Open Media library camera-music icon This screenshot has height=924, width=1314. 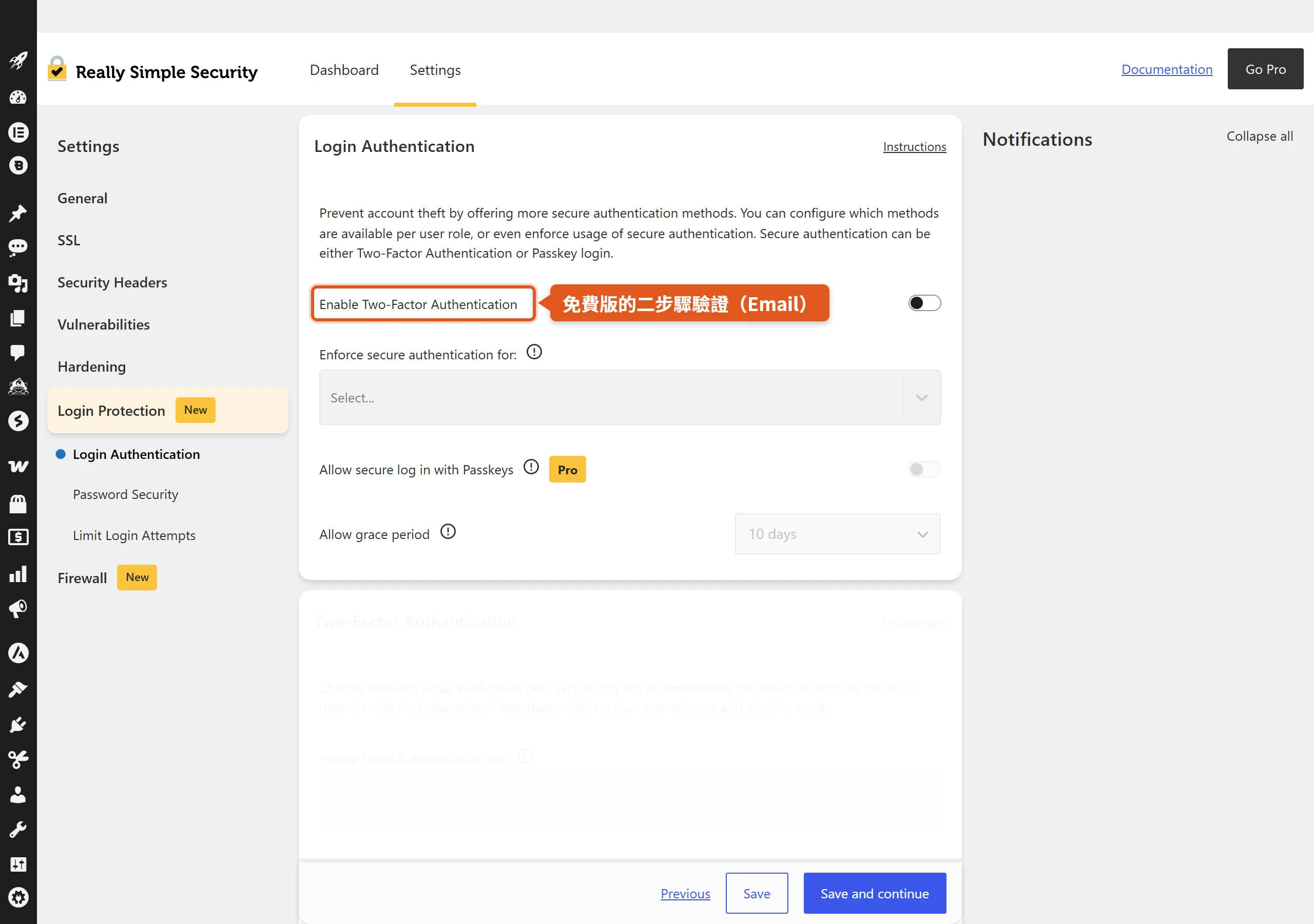[x=18, y=283]
